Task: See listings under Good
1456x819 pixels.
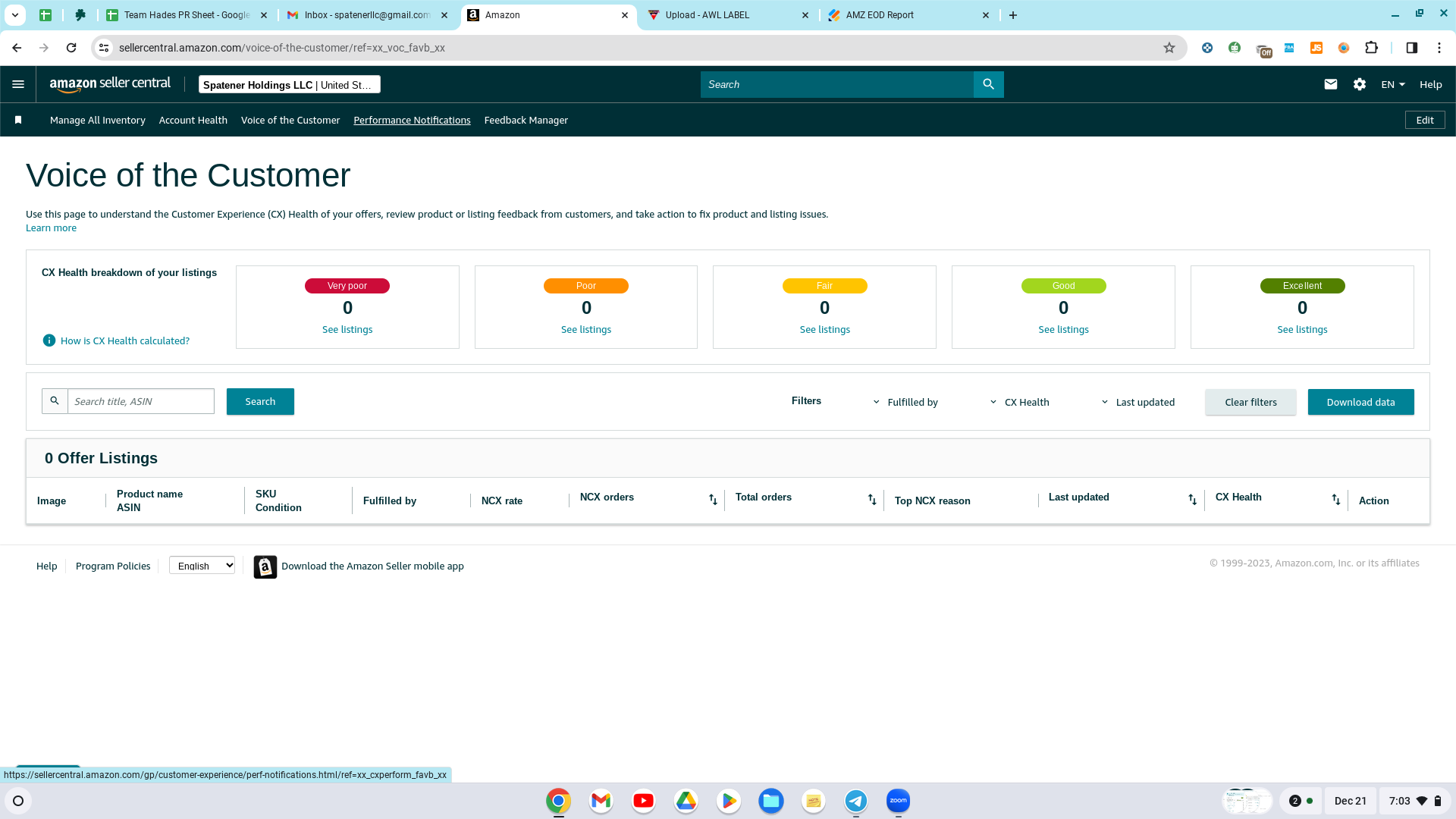Action: point(1063,329)
